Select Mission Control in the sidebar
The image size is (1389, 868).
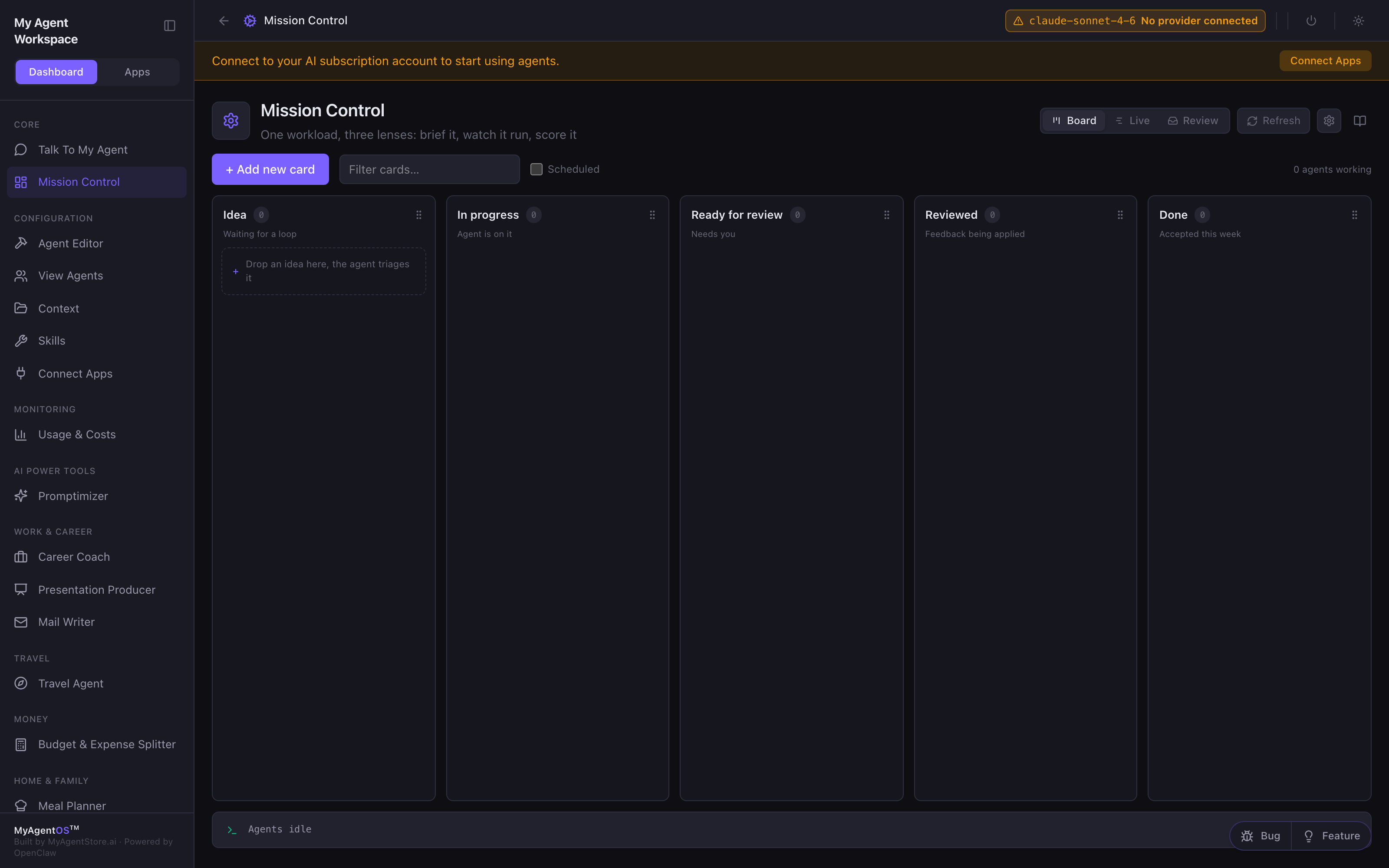pos(96,182)
